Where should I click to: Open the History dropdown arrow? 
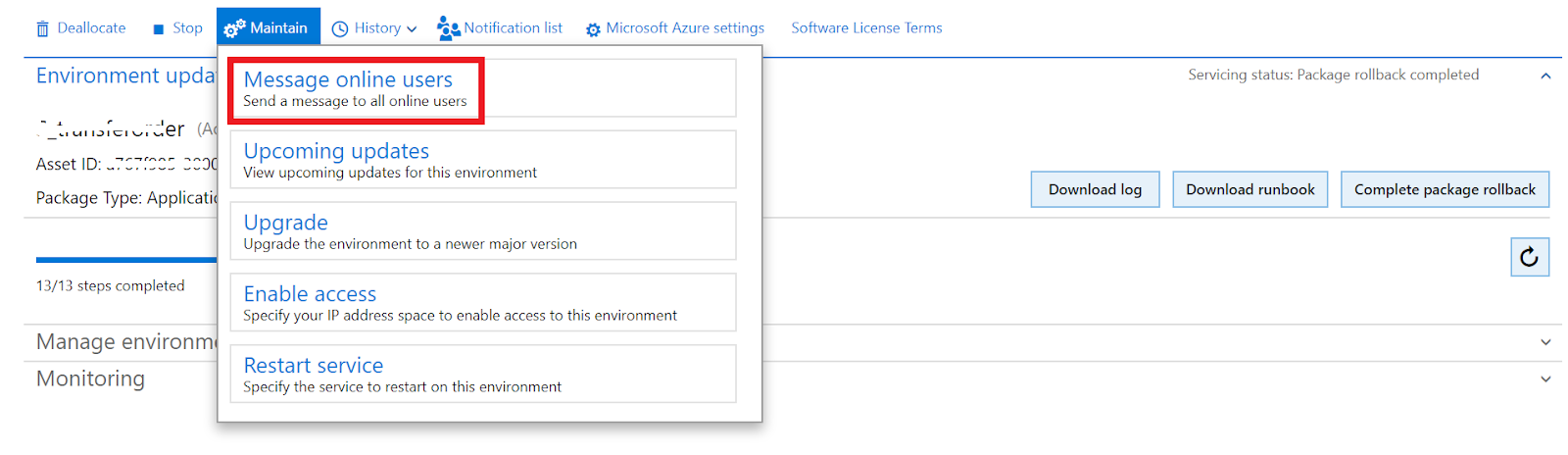pyautogui.click(x=412, y=29)
